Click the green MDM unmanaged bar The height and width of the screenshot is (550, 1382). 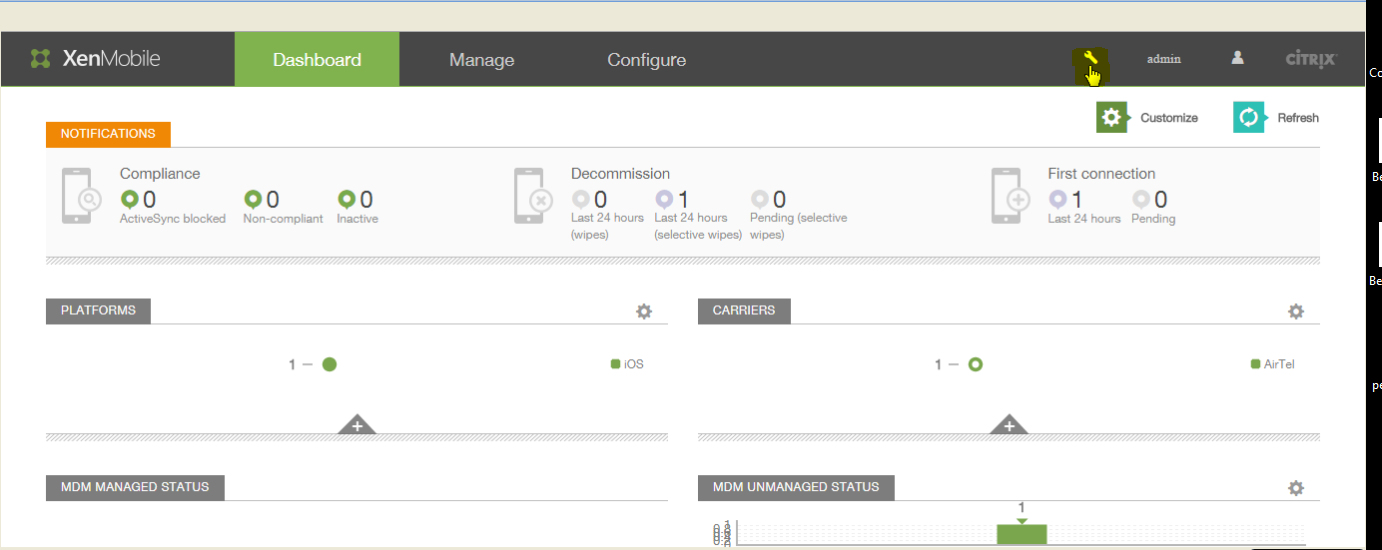click(x=1021, y=534)
